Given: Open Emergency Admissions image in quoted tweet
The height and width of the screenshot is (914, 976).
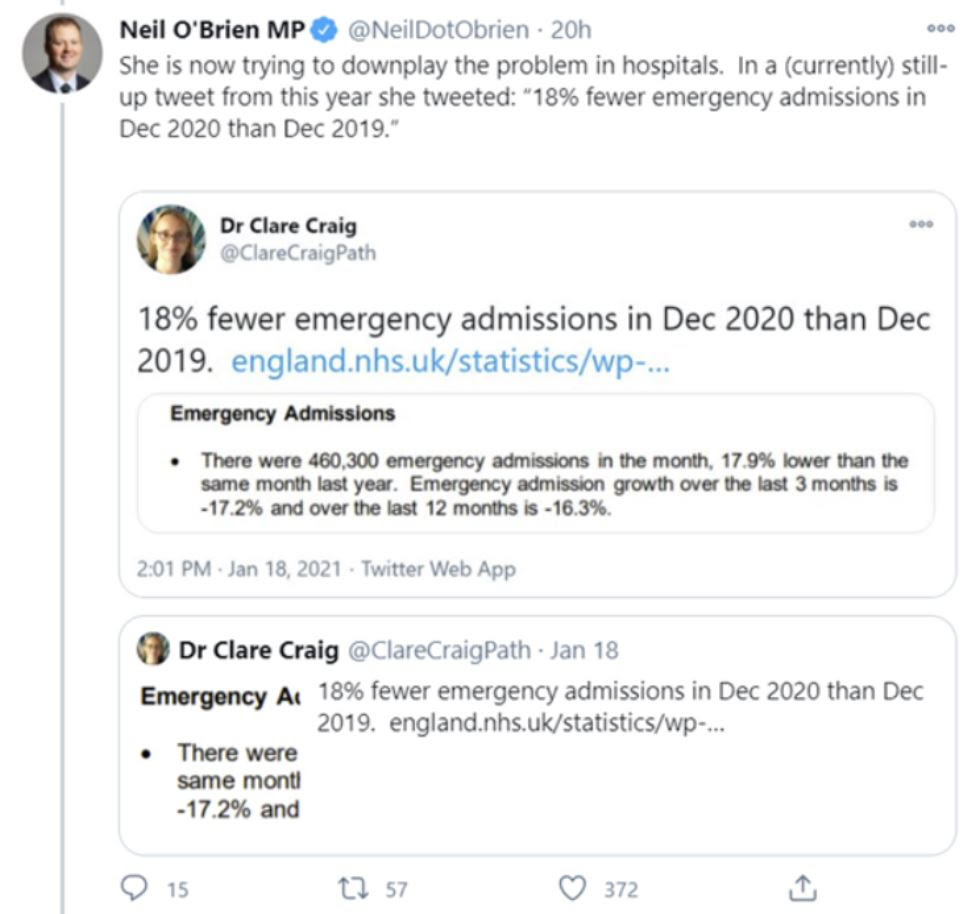Looking at the screenshot, I should click(x=535, y=463).
